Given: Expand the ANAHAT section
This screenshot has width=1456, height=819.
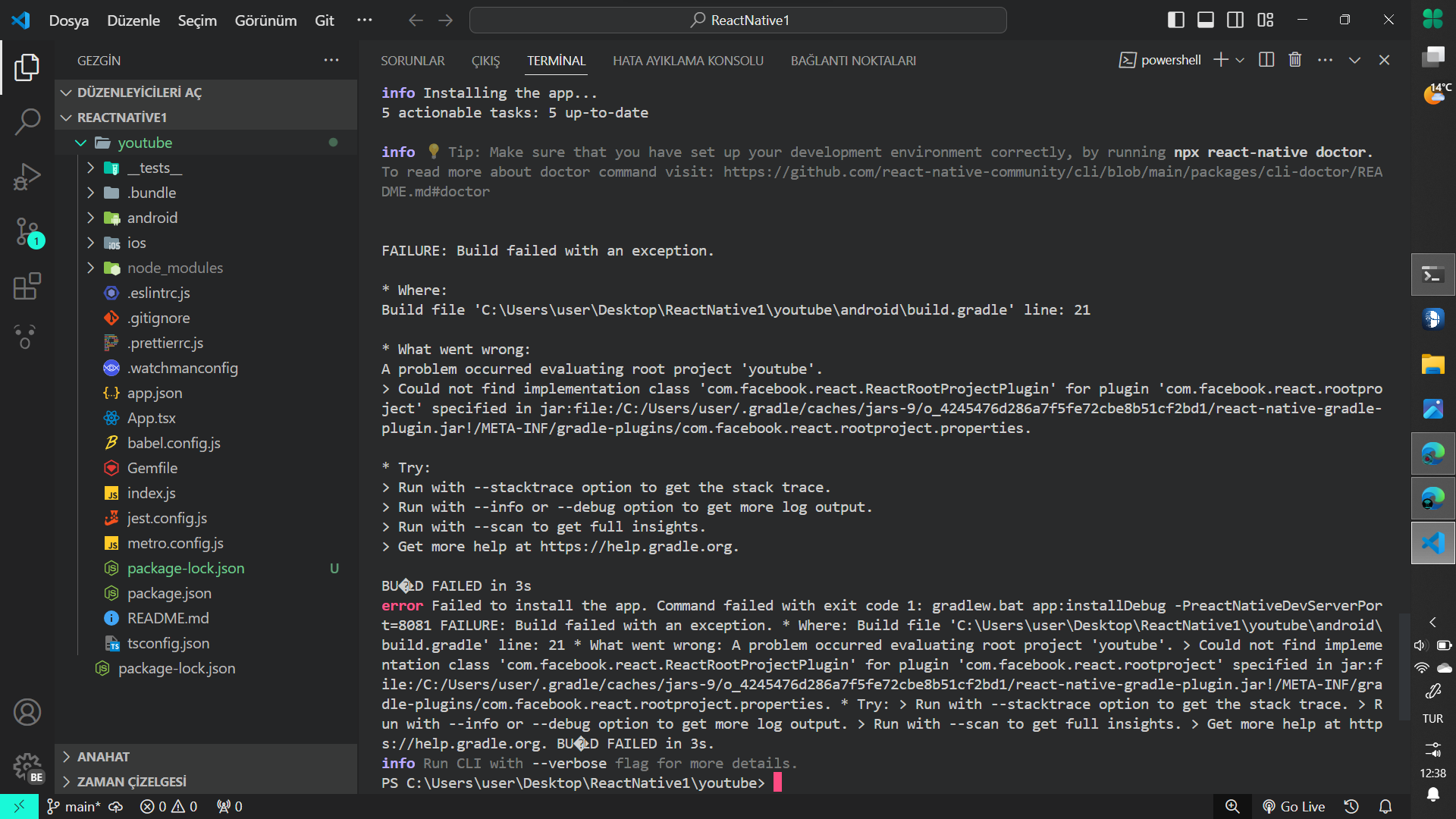Looking at the screenshot, I should 103,757.
